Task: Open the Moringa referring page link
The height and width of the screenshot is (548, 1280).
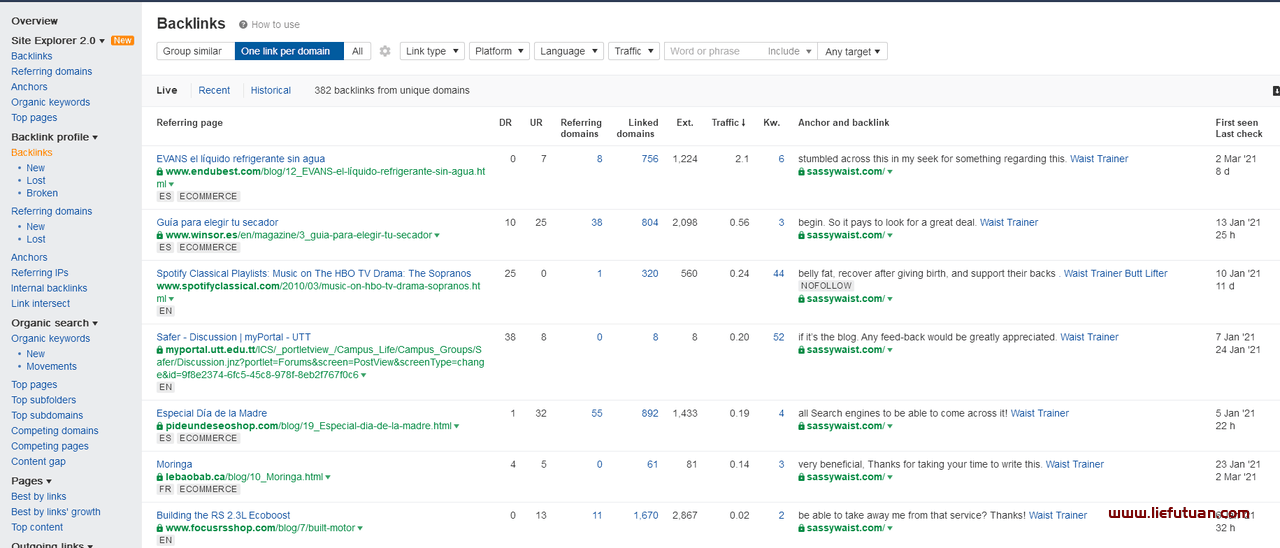Action: (x=174, y=464)
